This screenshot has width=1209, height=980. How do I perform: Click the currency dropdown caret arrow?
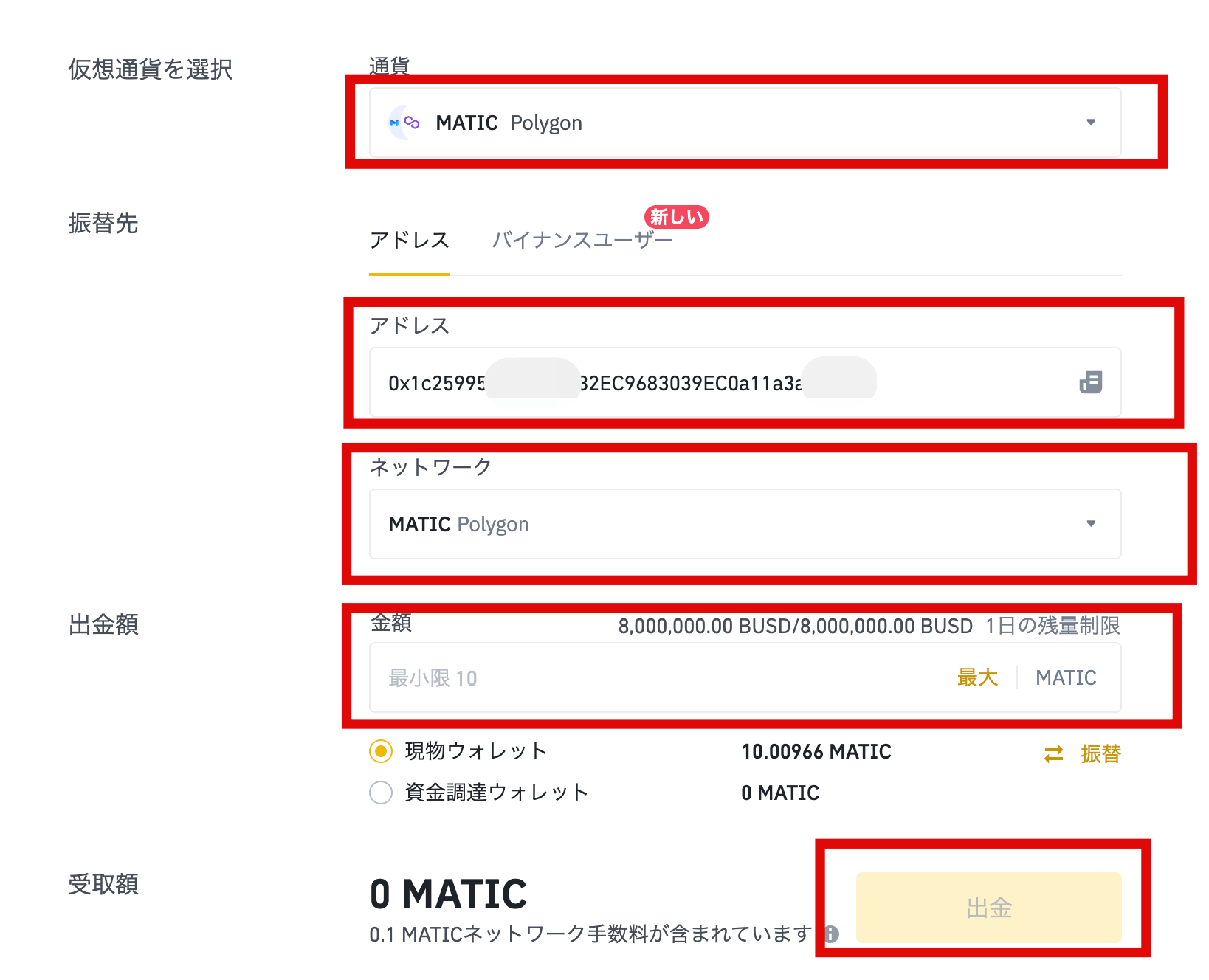click(x=1091, y=122)
